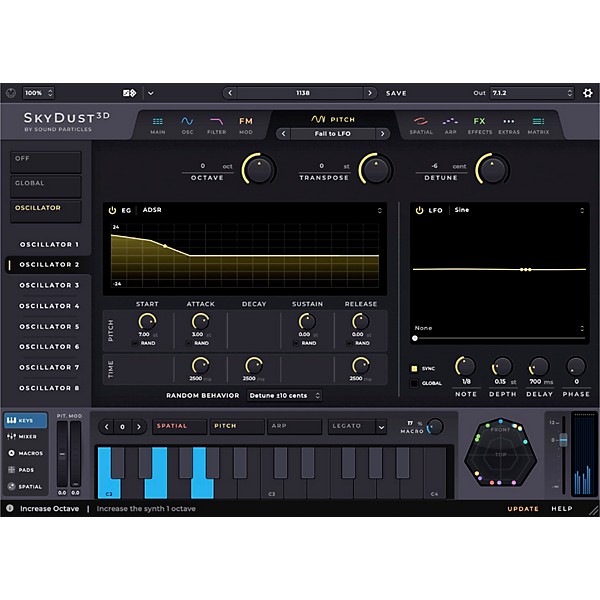Click the LFO DEPTH knob
600x600 pixels.
point(502,366)
